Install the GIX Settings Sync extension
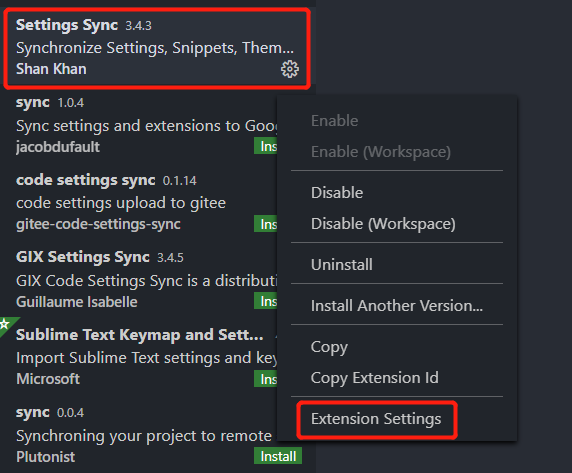 tap(266, 301)
